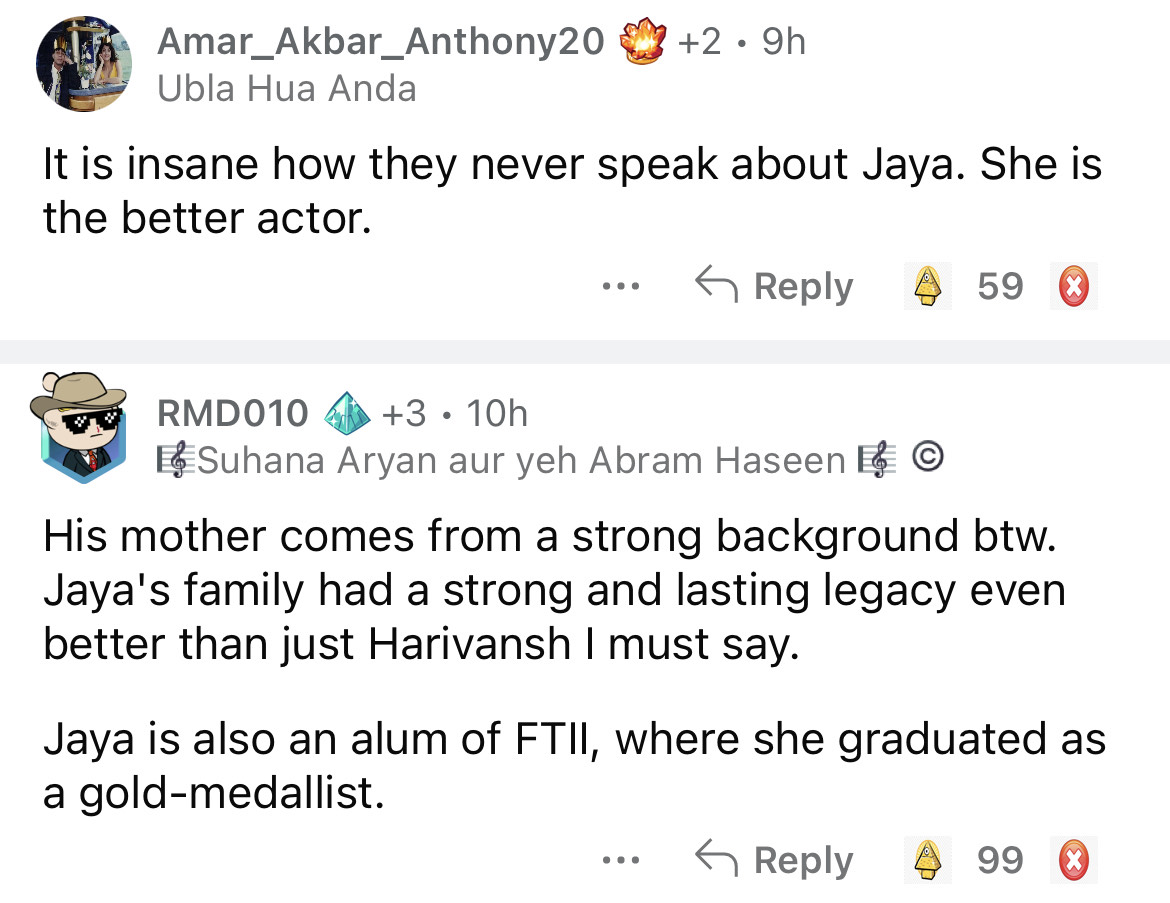1170x903 pixels.
Task: Click the 9h timestamp
Action: [783, 41]
